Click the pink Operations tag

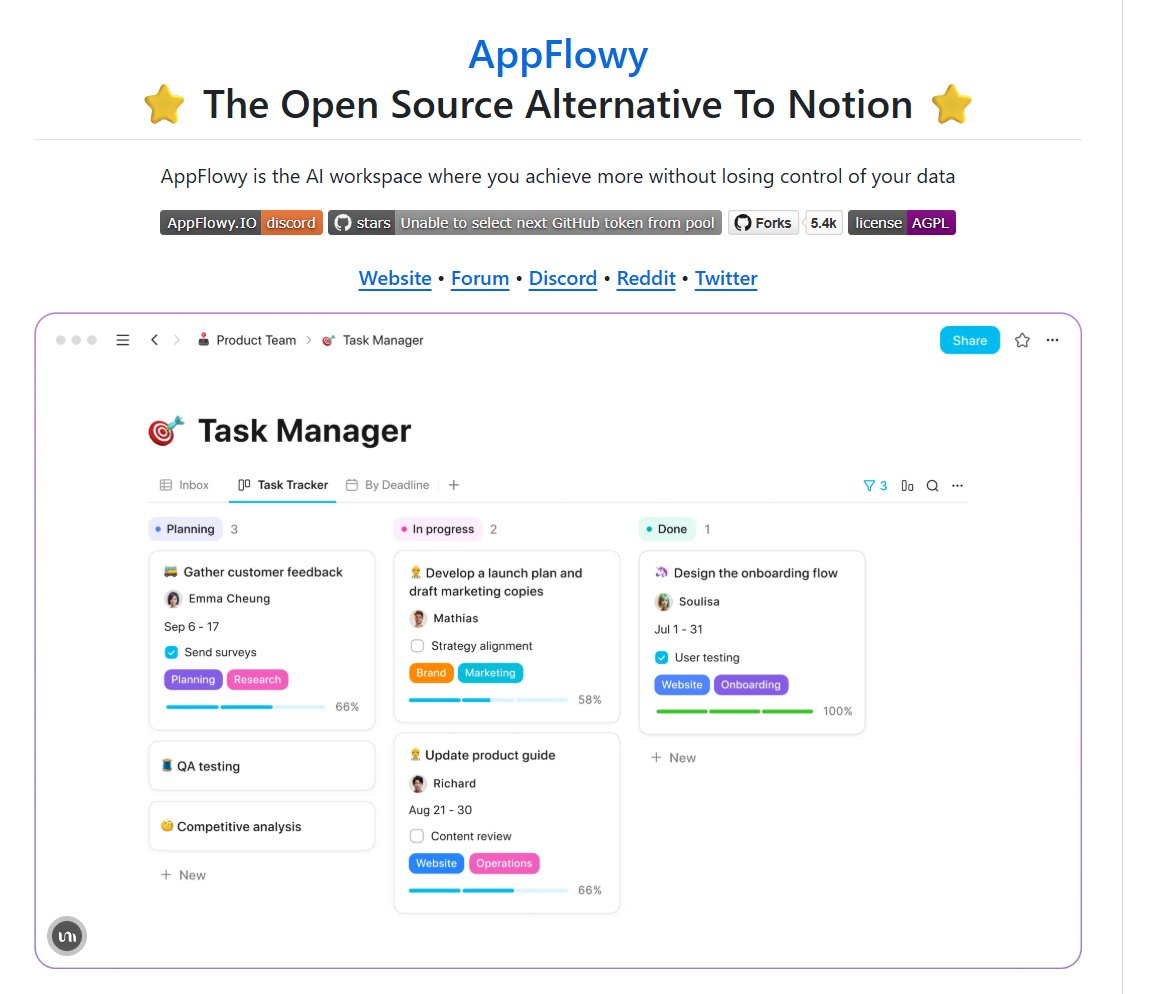coord(504,863)
